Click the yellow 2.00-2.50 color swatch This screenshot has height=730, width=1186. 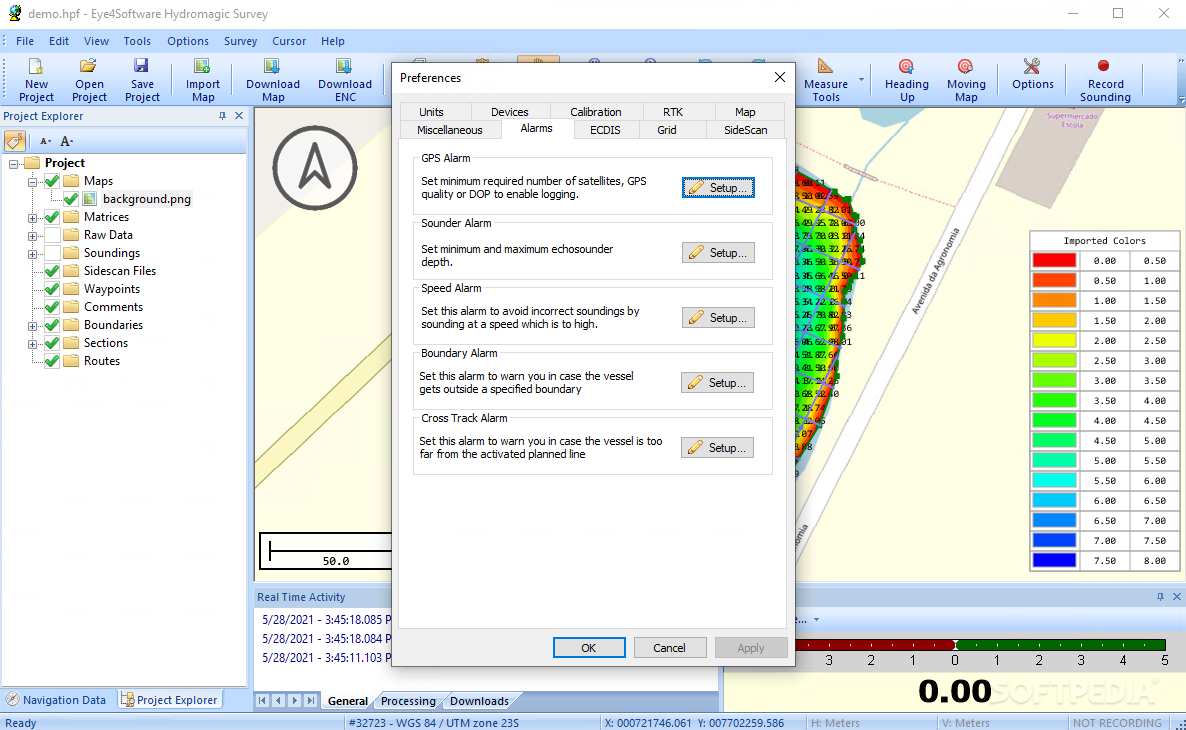[x=1054, y=340]
